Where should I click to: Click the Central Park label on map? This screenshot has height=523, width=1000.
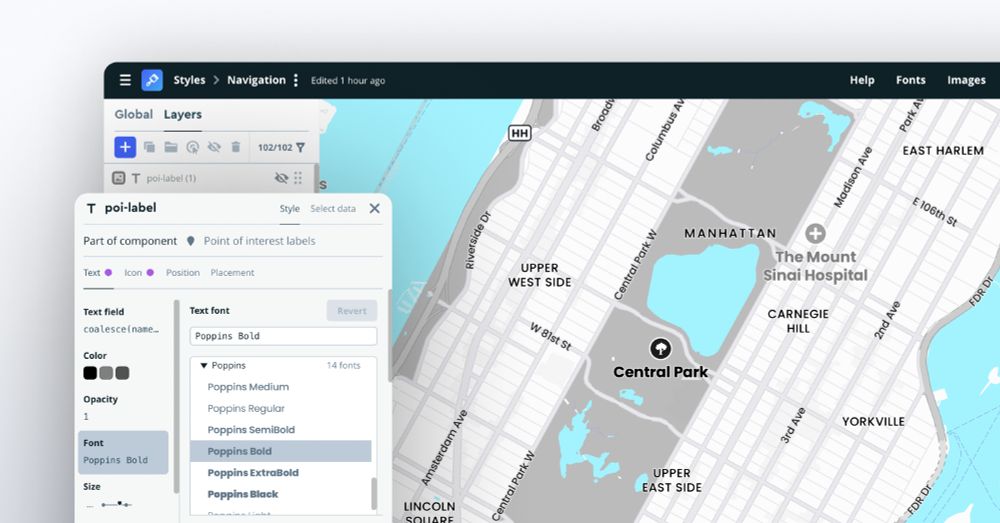pyautogui.click(x=661, y=372)
